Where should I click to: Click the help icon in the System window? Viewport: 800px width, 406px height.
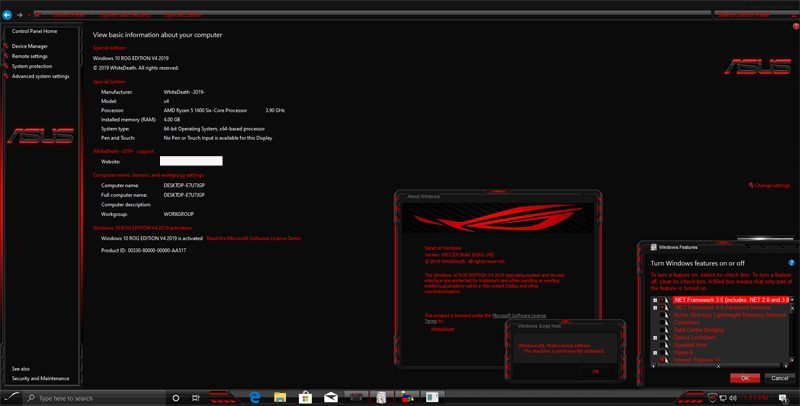point(796,26)
